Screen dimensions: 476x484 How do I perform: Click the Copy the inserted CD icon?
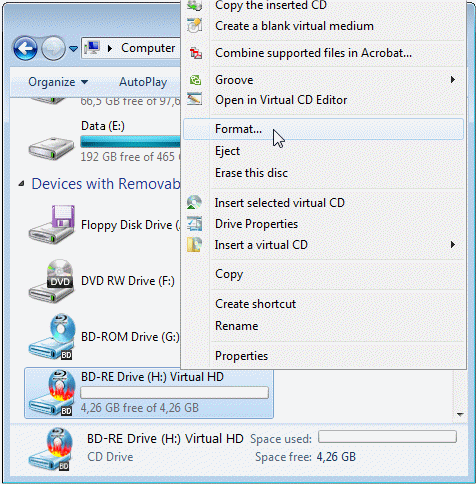coord(195,5)
